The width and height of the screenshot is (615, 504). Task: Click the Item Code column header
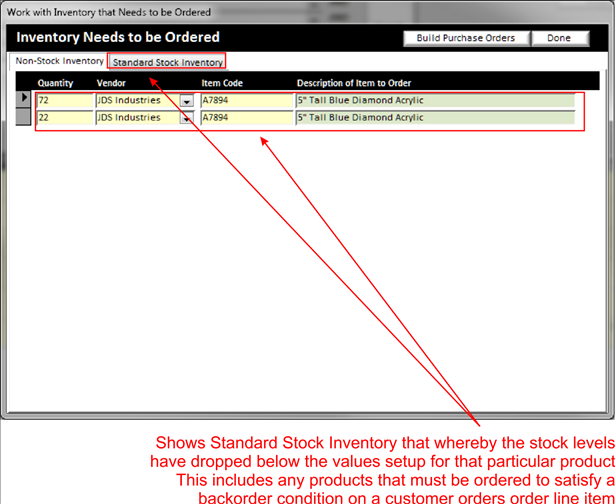[222, 83]
